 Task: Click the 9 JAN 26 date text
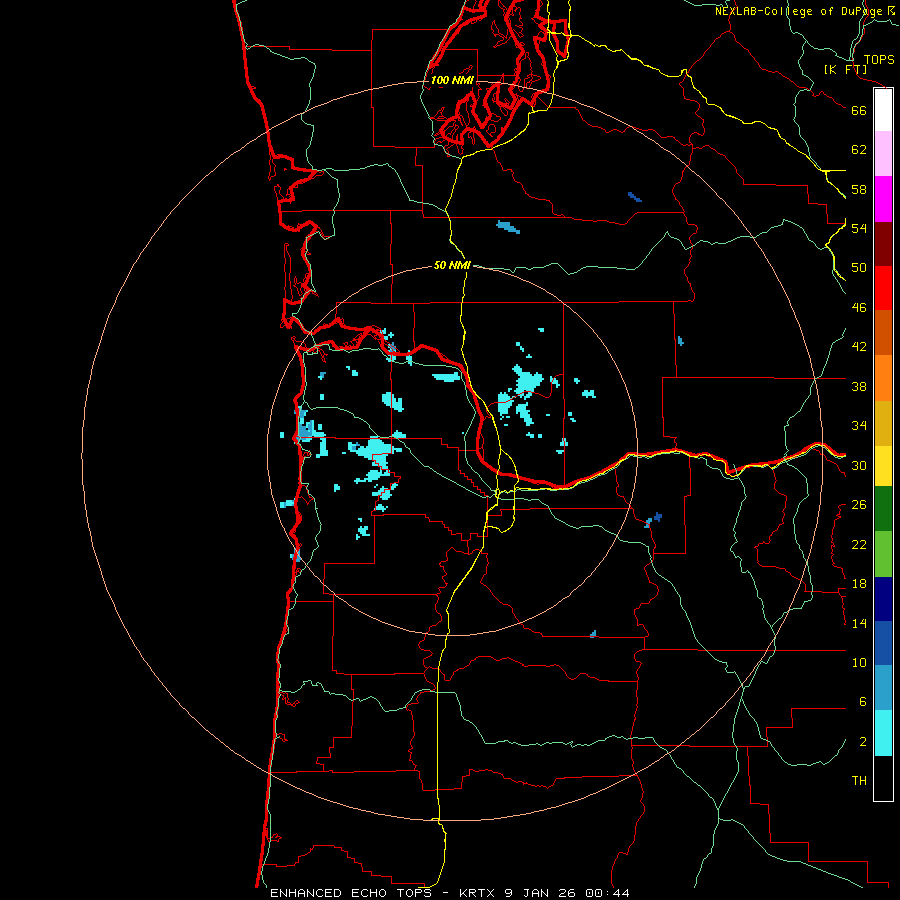[x=542, y=893]
